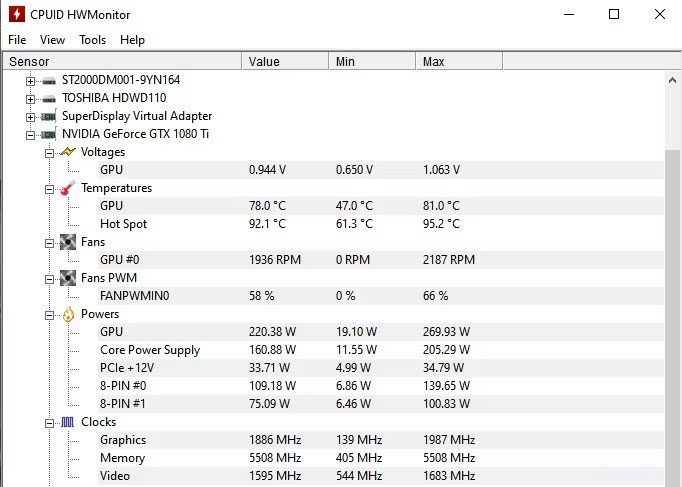Collapse the Powers section

tap(49, 315)
